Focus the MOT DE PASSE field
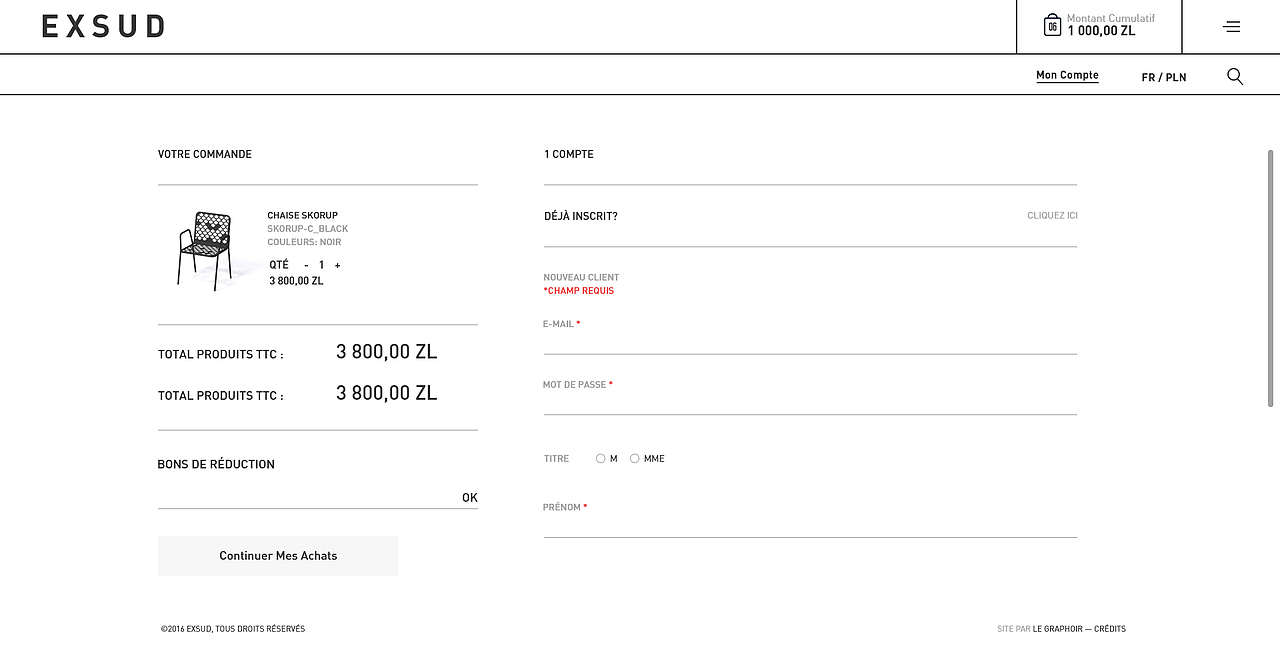The image size is (1280, 653). [x=810, y=403]
